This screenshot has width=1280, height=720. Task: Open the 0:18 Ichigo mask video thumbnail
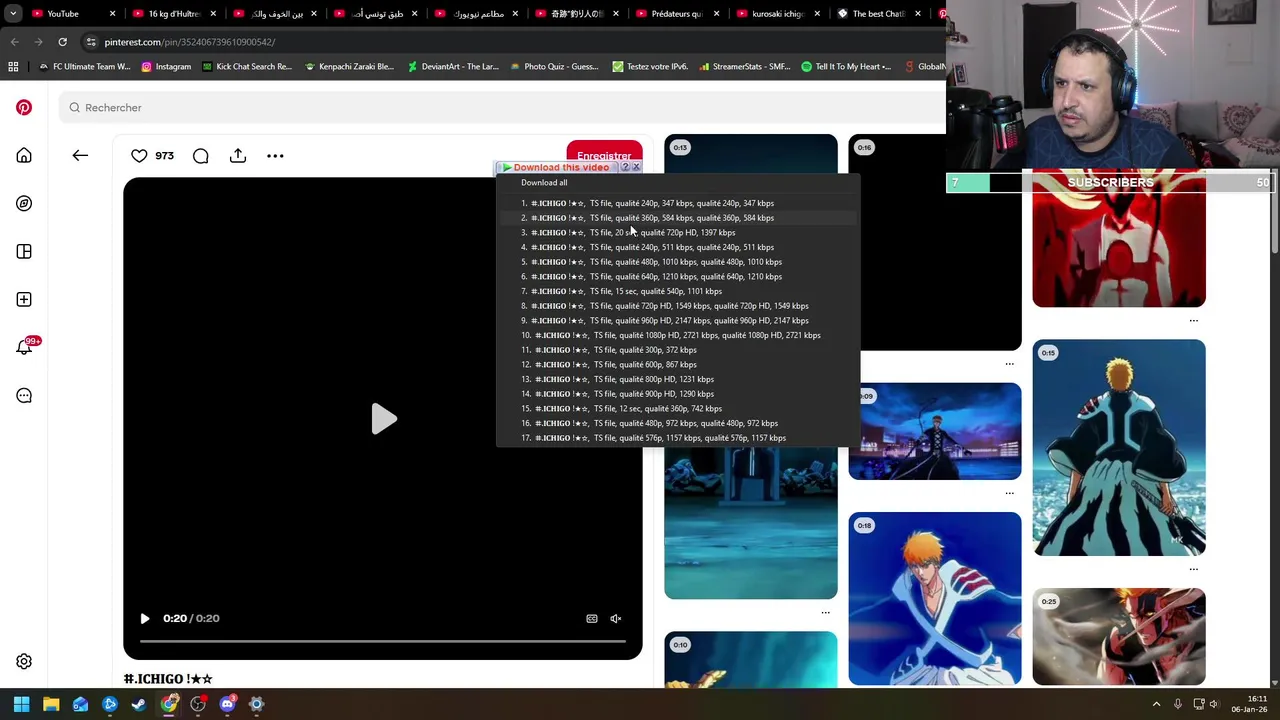coord(935,599)
